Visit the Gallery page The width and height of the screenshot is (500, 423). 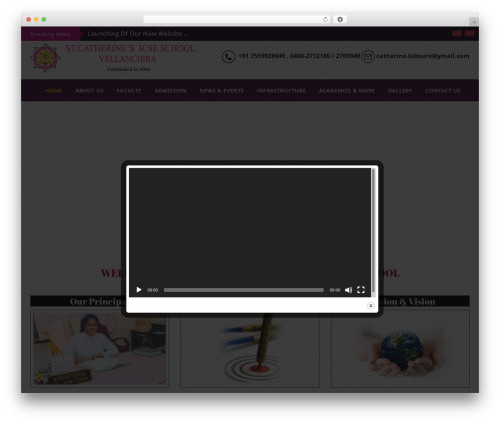(400, 91)
